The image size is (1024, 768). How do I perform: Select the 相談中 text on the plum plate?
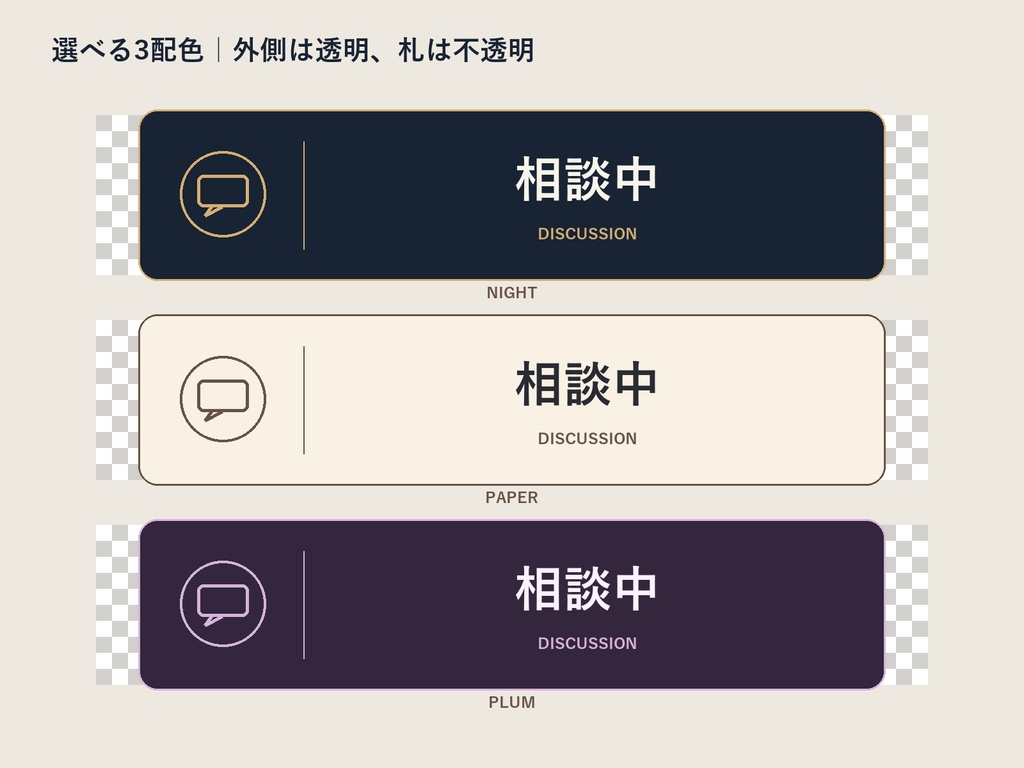click(x=586, y=589)
